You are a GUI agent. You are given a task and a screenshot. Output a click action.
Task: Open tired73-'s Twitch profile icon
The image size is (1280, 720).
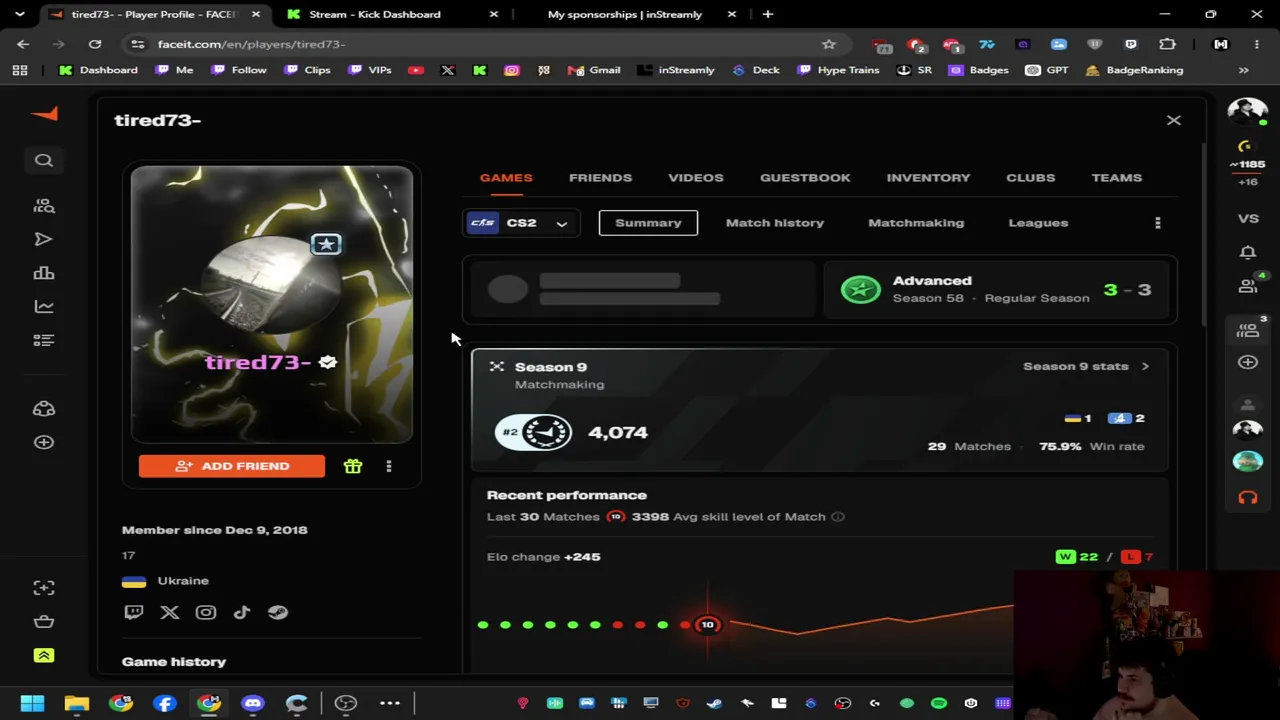(133, 612)
